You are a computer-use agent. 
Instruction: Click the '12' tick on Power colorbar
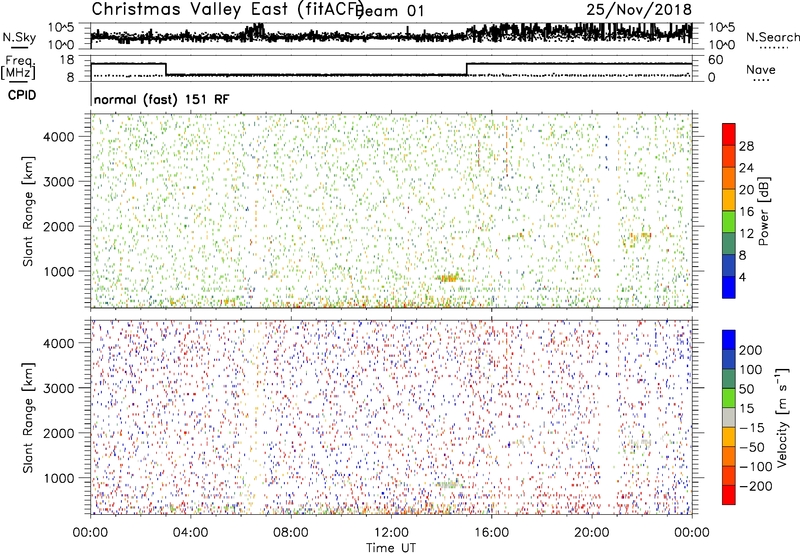tap(746, 234)
